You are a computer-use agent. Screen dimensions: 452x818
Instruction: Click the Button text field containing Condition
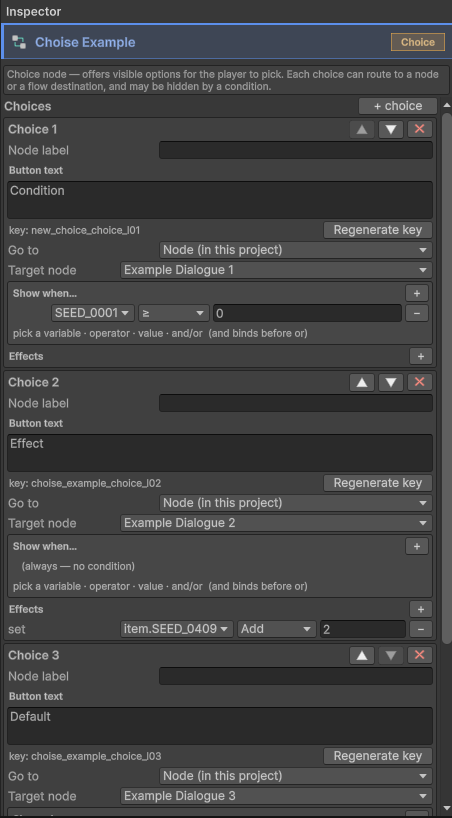click(x=220, y=200)
